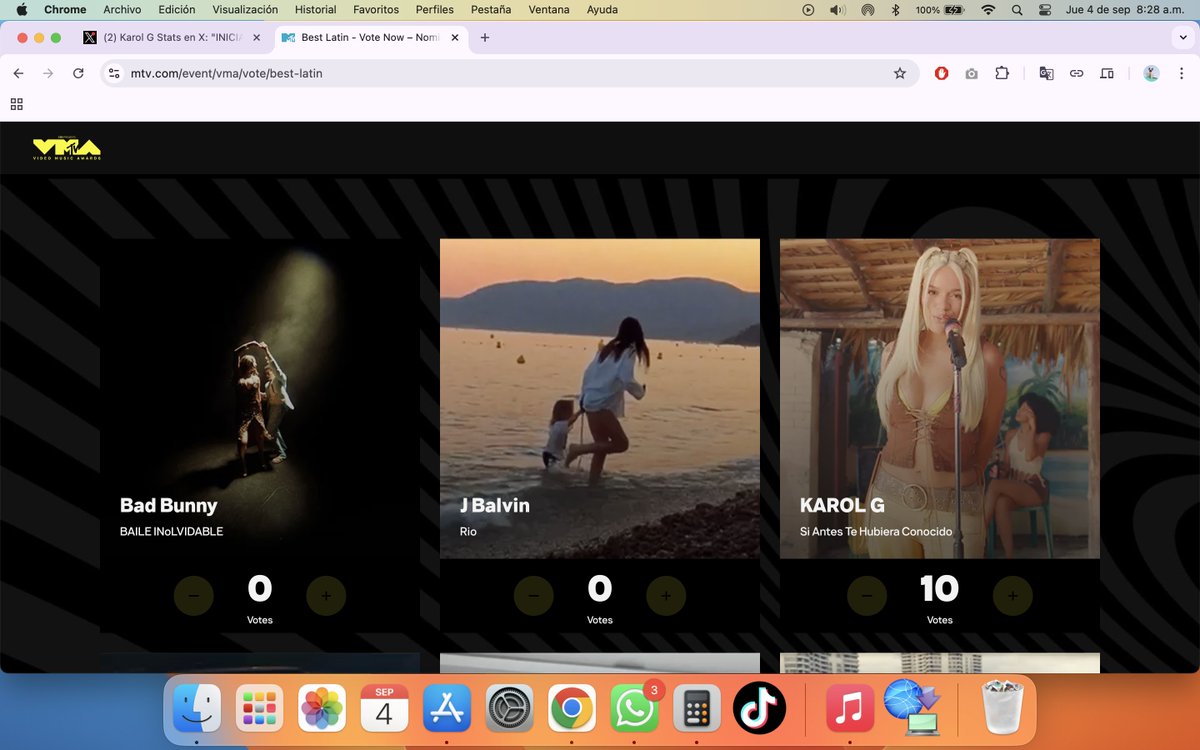
Task: Add a vote for KAROL G
Action: 1012,596
